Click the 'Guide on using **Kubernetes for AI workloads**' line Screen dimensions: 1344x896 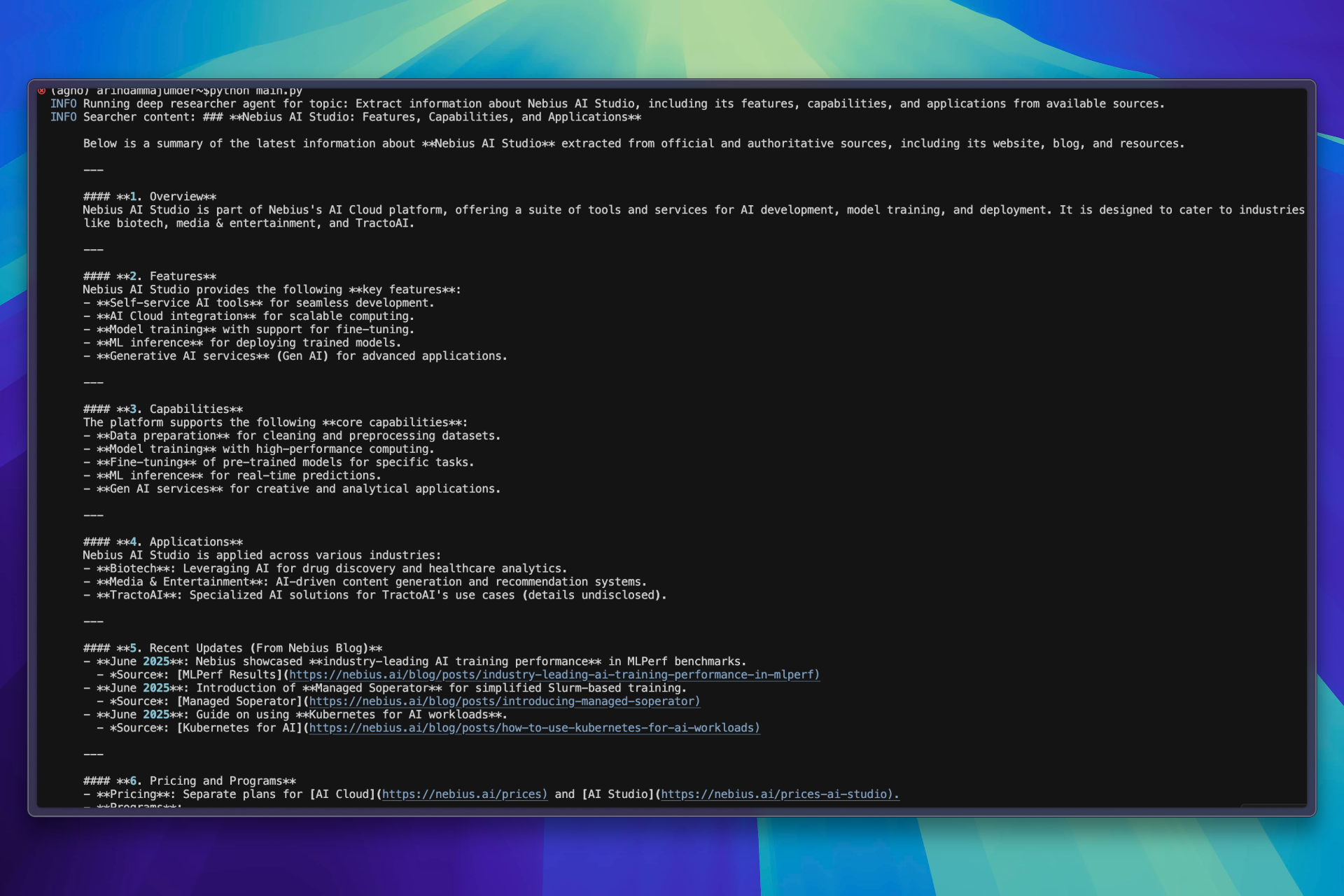pos(295,715)
